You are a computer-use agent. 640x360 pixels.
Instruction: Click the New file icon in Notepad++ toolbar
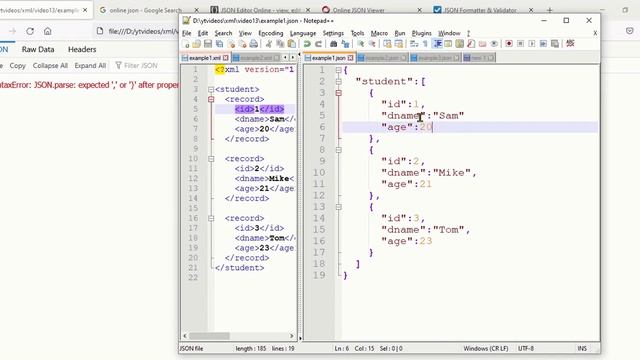[186, 44]
